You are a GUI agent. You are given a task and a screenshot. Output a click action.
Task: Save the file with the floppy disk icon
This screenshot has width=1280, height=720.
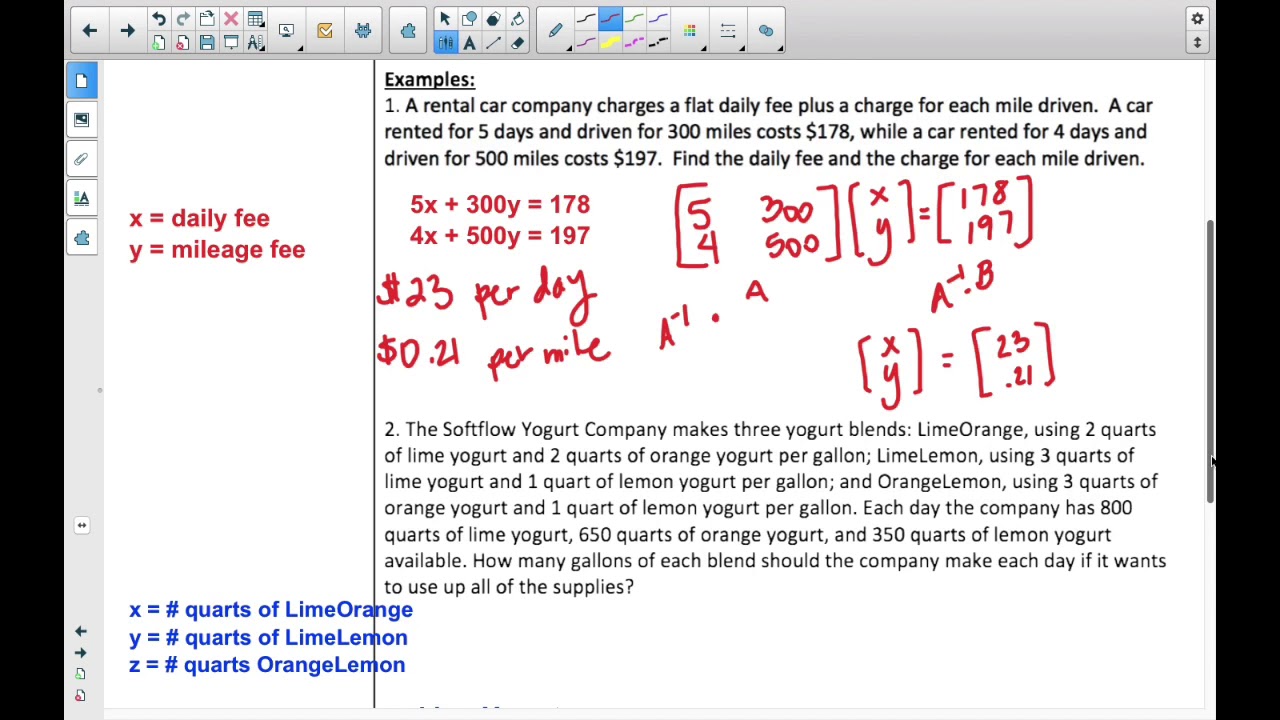[x=207, y=43]
